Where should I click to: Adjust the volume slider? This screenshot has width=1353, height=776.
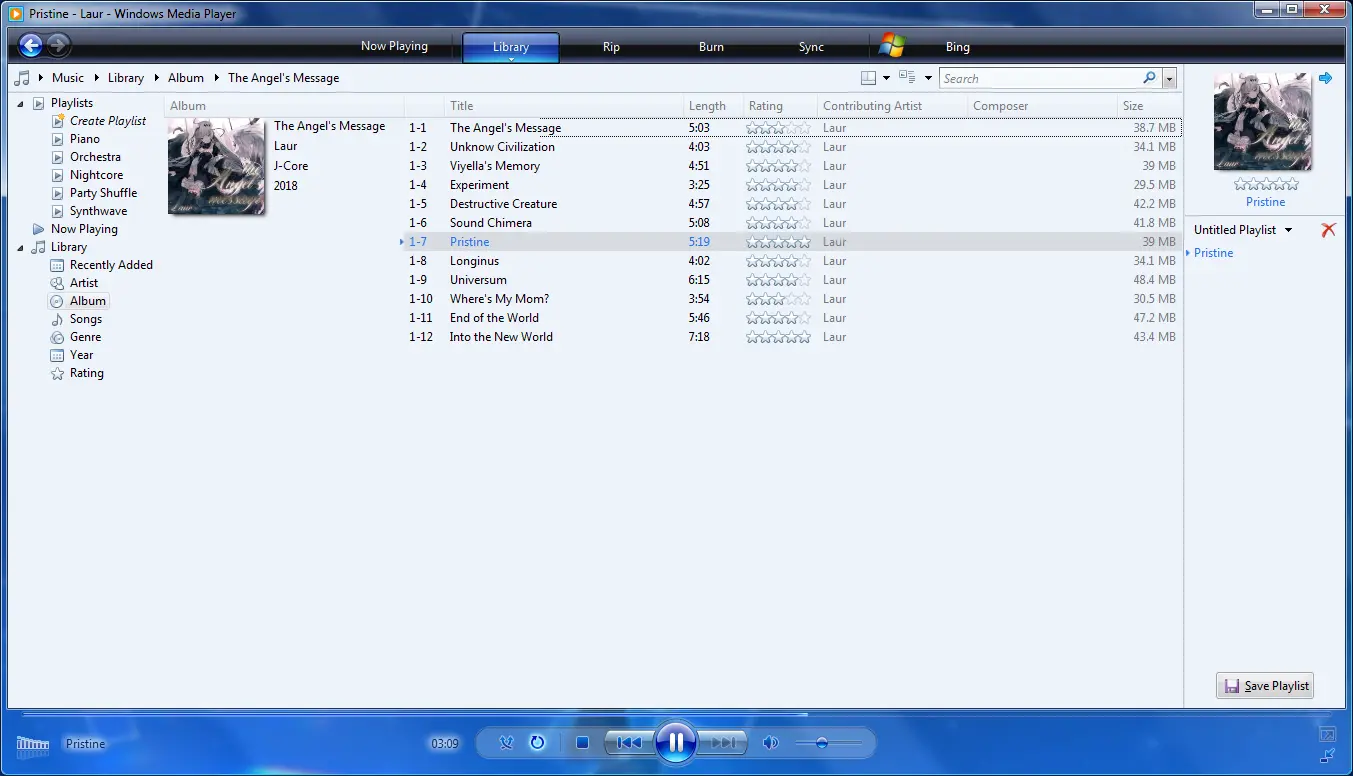828,743
